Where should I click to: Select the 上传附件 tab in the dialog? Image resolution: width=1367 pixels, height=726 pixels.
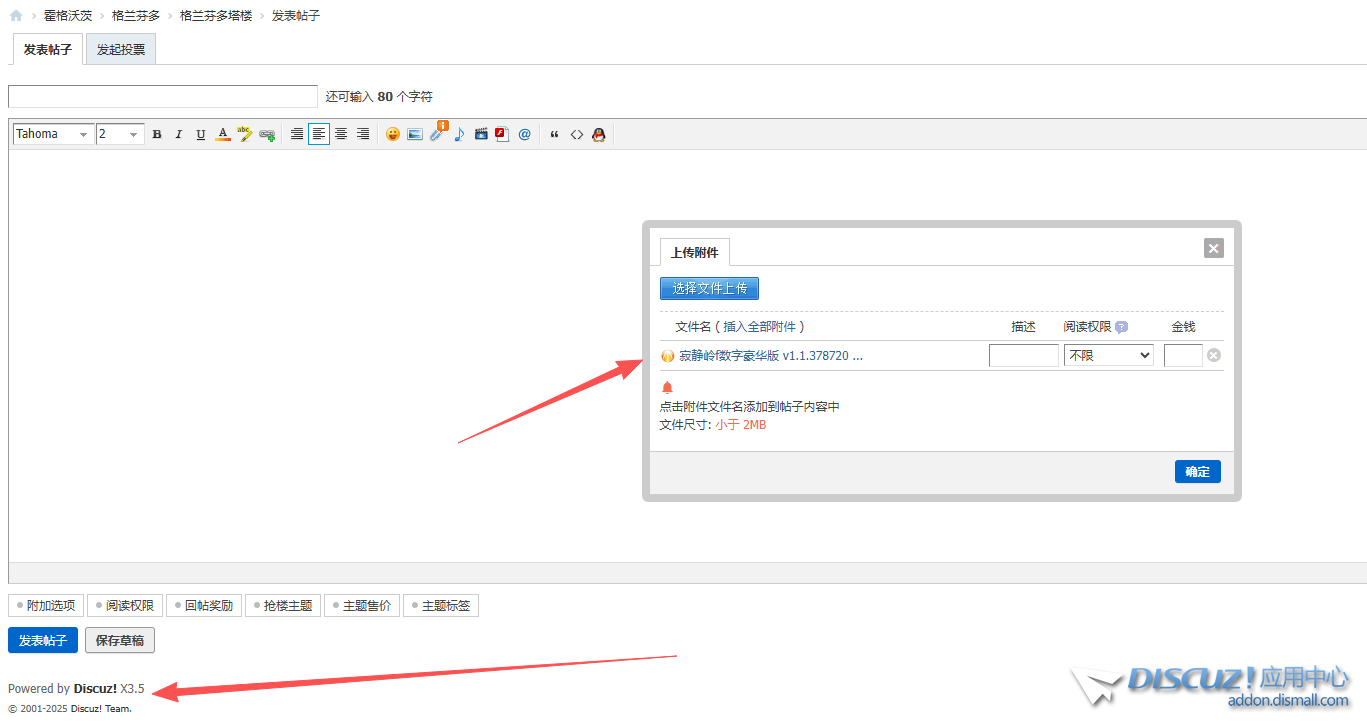point(694,252)
